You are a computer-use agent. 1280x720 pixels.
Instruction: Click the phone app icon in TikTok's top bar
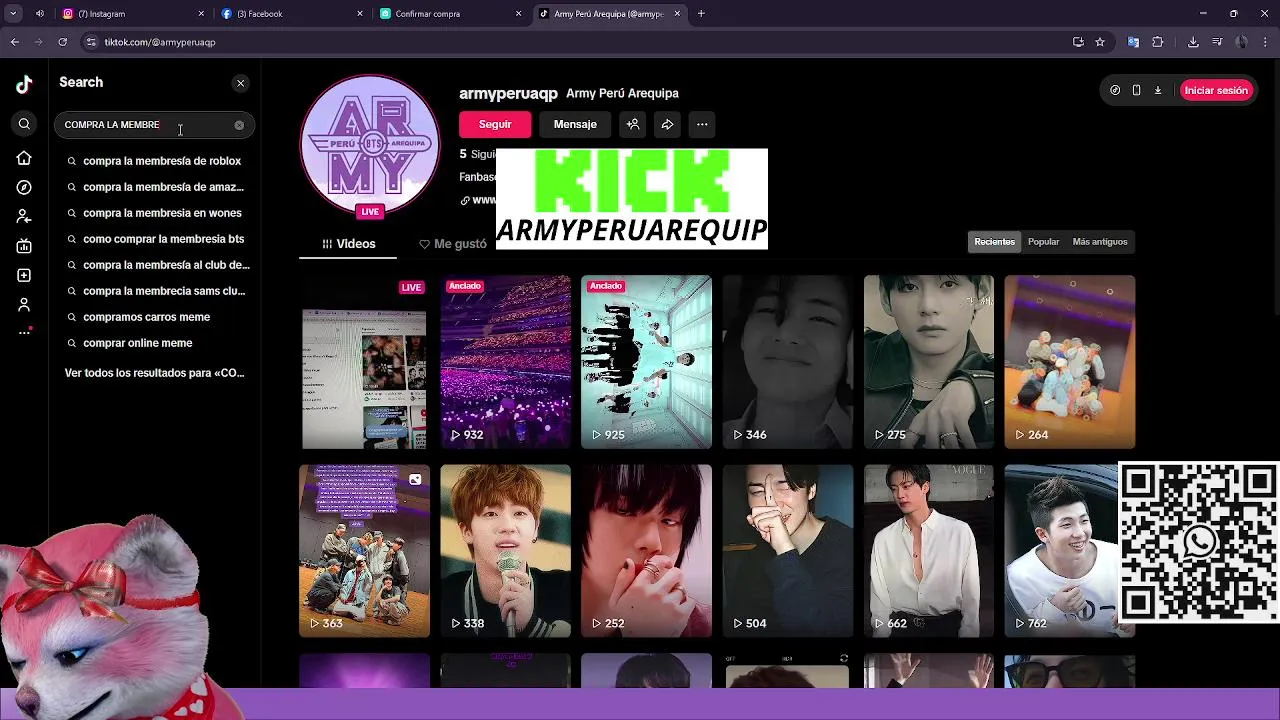point(1136,90)
